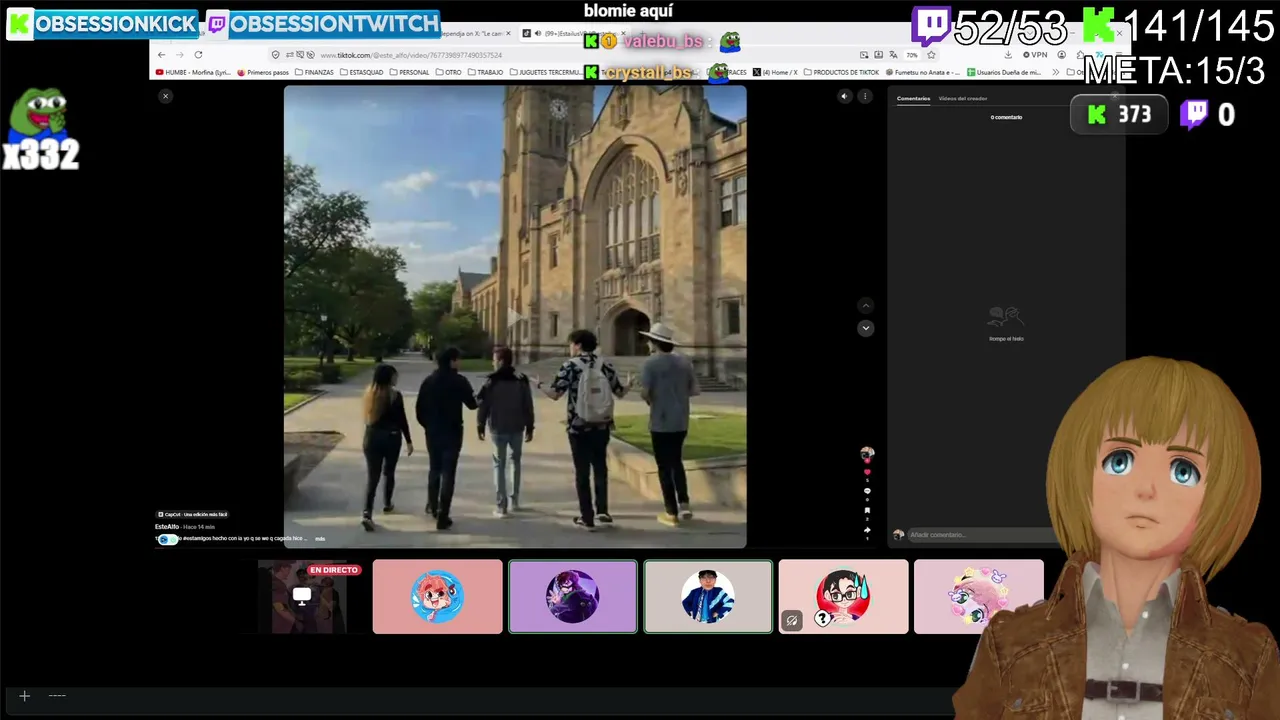Select the purple avatar call tile
1280x720 pixels.
point(573,596)
